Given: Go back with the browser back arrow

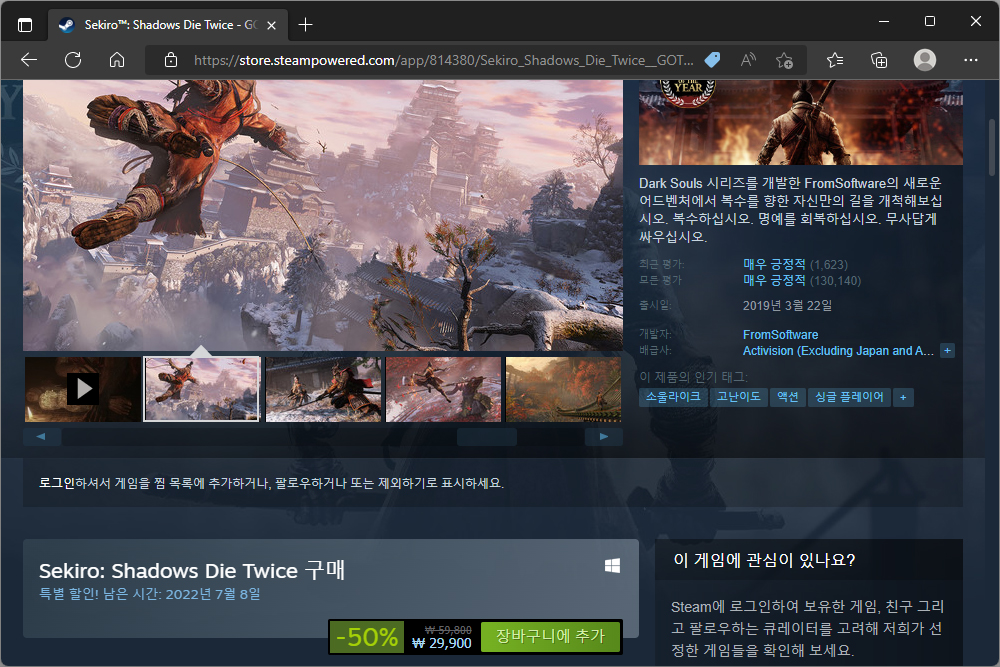Looking at the screenshot, I should tap(29, 60).
